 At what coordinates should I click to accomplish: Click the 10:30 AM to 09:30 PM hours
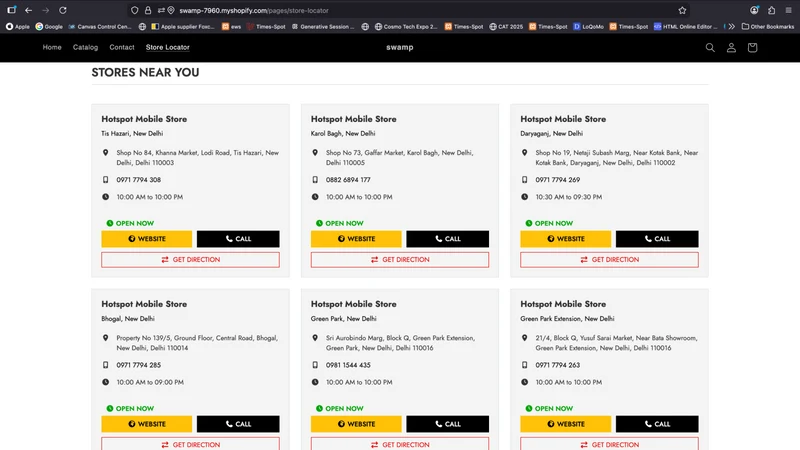[x=568, y=197]
